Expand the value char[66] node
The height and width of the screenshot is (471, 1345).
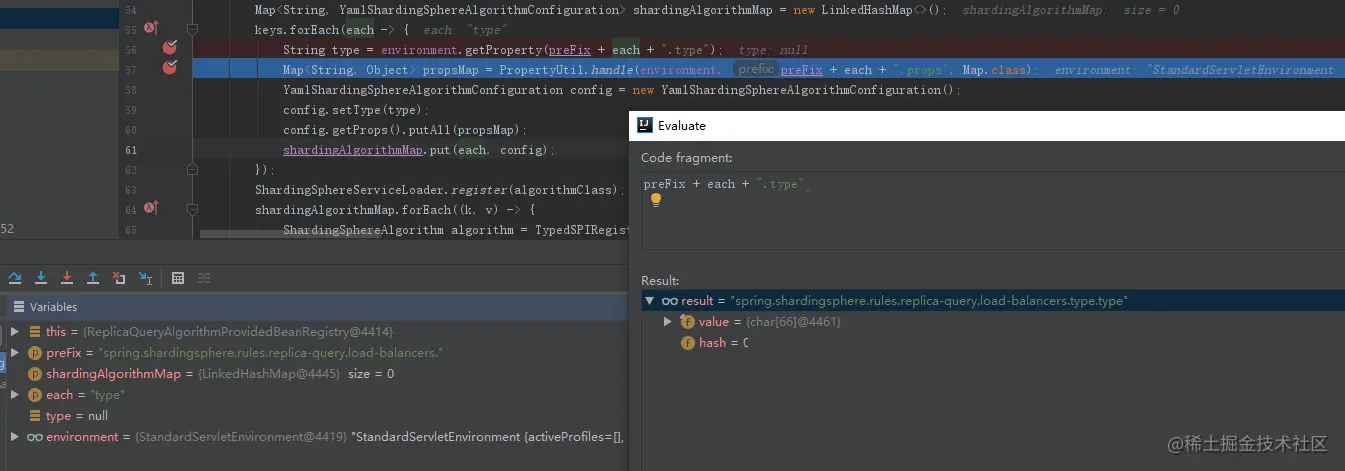tap(668, 321)
